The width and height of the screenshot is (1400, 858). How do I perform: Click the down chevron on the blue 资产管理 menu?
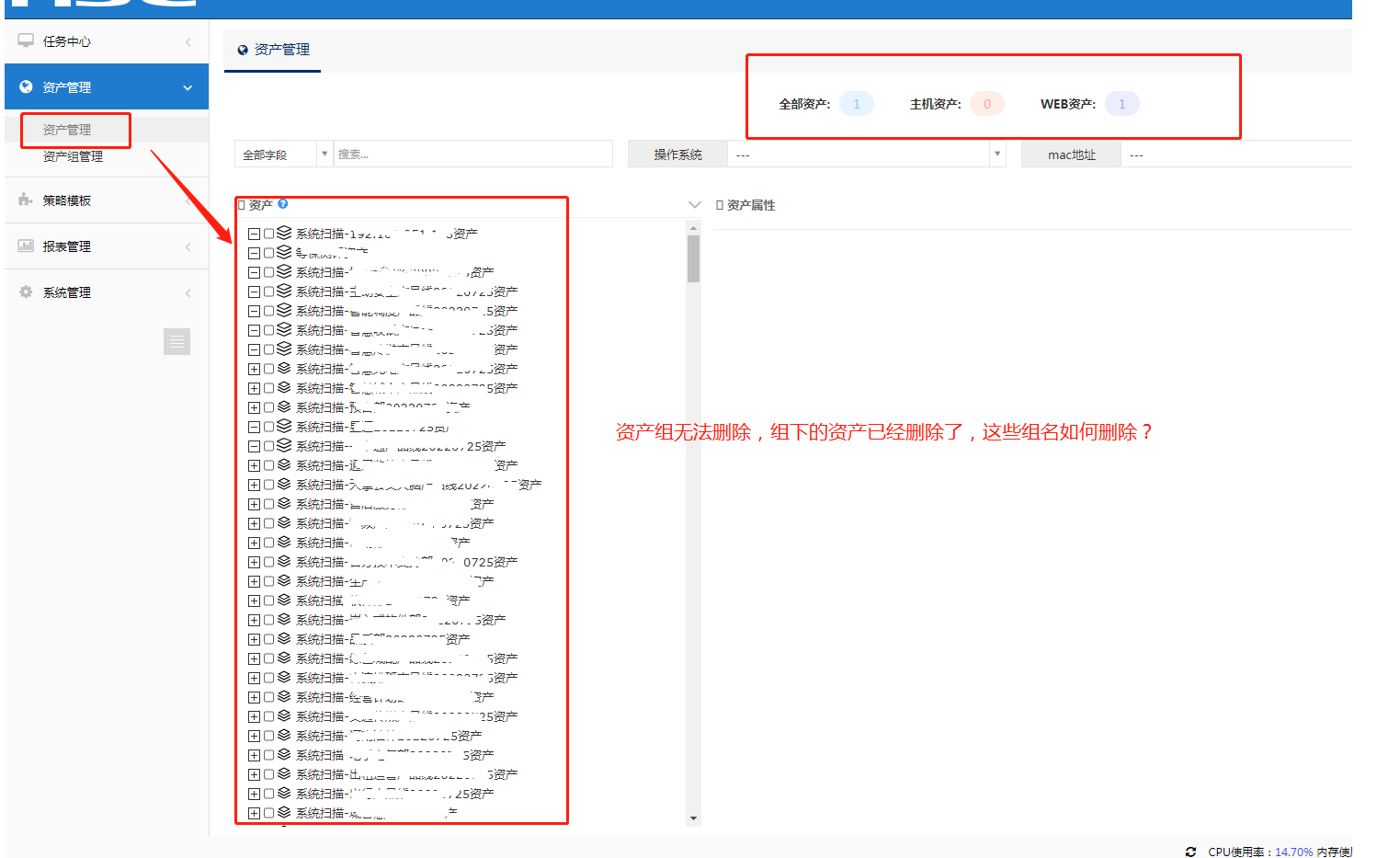pos(188,87)
